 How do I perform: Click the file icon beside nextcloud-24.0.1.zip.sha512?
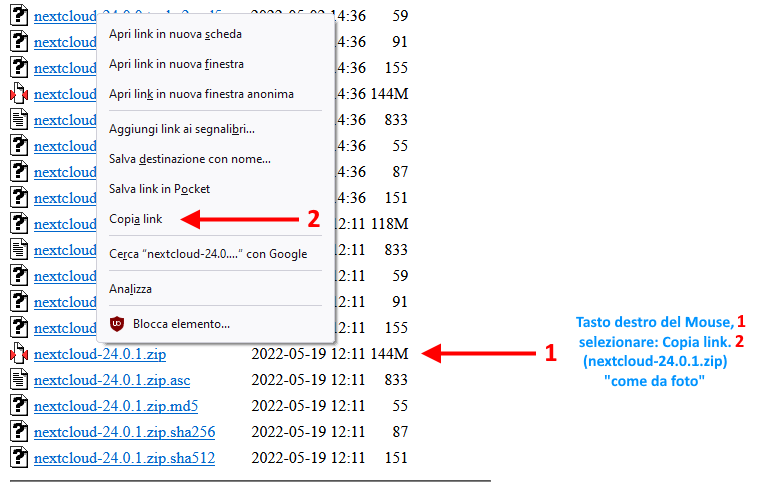(x=17, y=458)
